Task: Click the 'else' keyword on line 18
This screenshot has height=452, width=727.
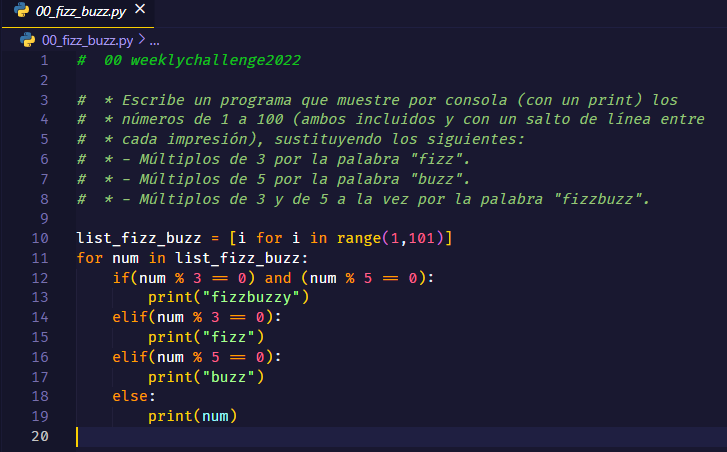Action: [x=130, y=396]
